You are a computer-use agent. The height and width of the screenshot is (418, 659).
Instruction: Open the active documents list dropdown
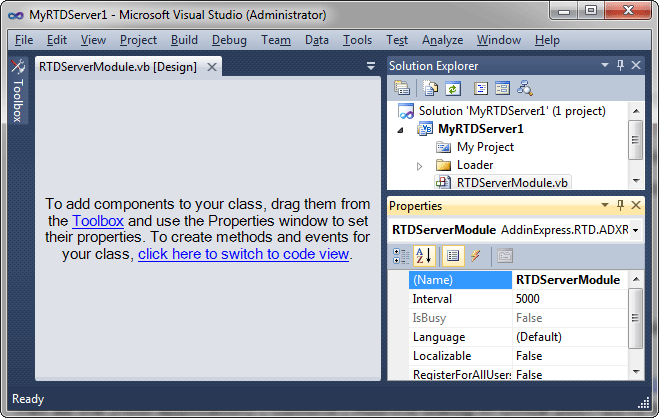click(x=371, y=66)
